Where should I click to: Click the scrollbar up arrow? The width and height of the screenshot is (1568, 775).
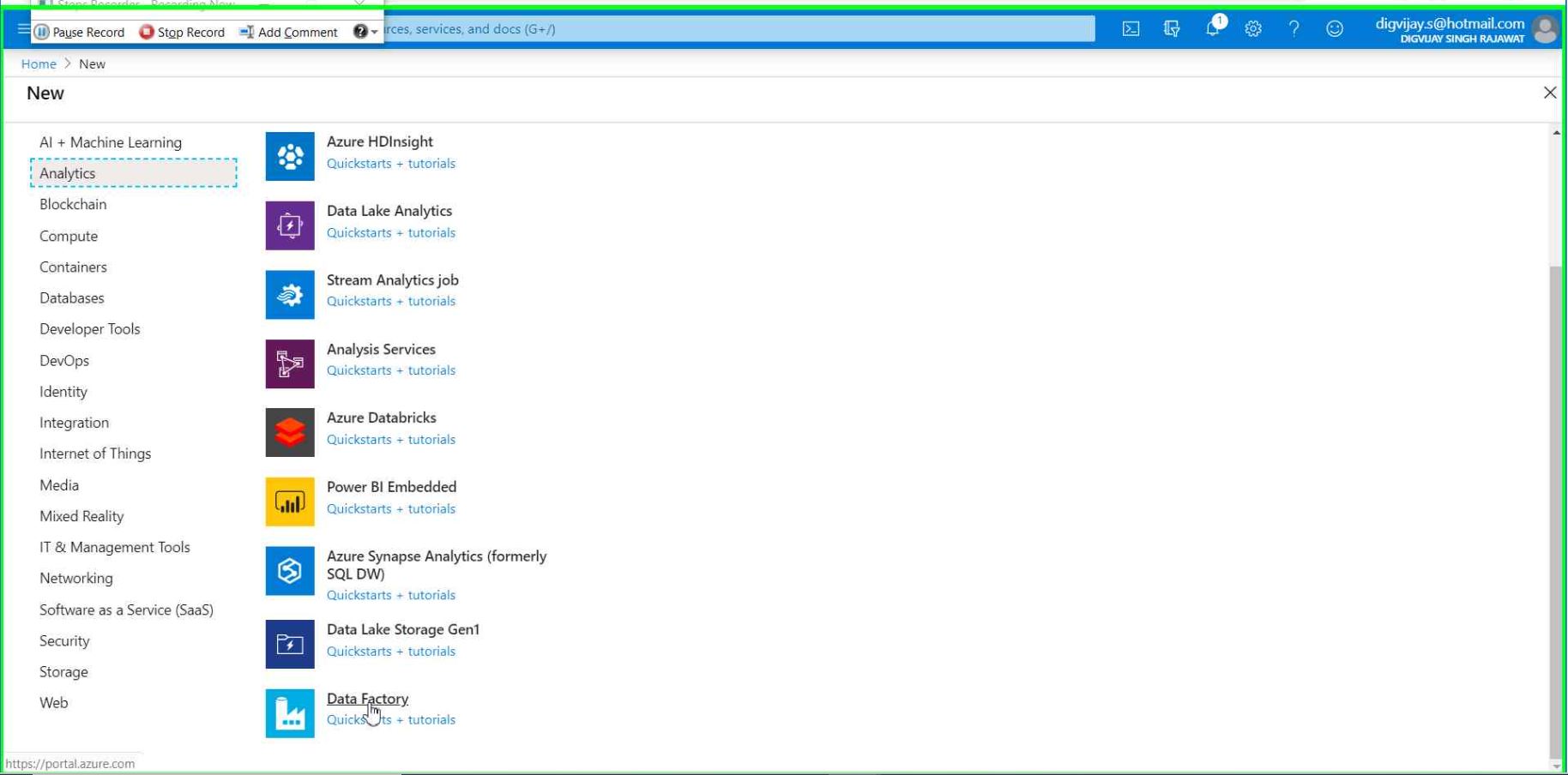coord(1556,133)
